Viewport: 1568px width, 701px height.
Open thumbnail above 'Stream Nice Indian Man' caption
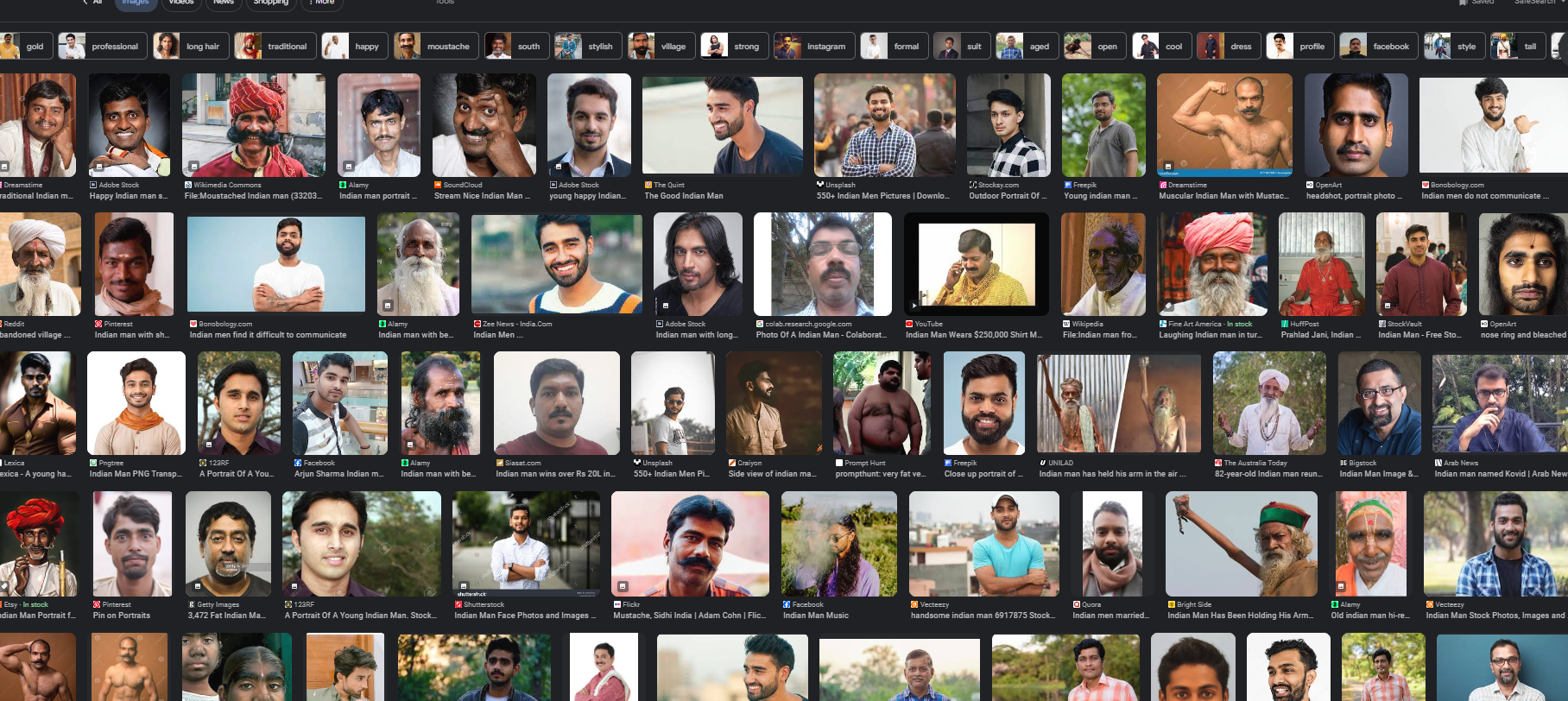tap(484, 125)
